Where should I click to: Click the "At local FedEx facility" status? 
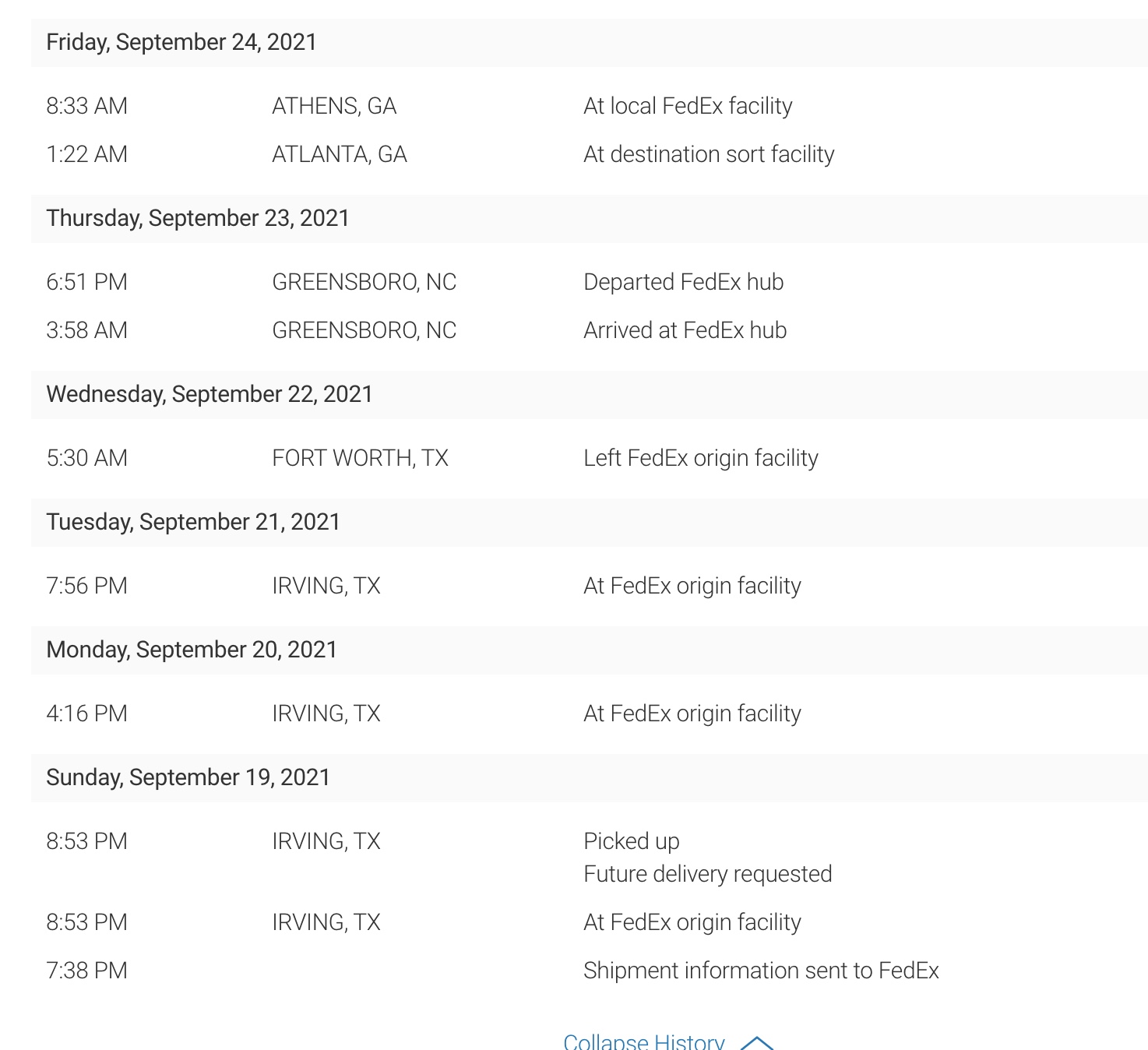tap(688, 106)
